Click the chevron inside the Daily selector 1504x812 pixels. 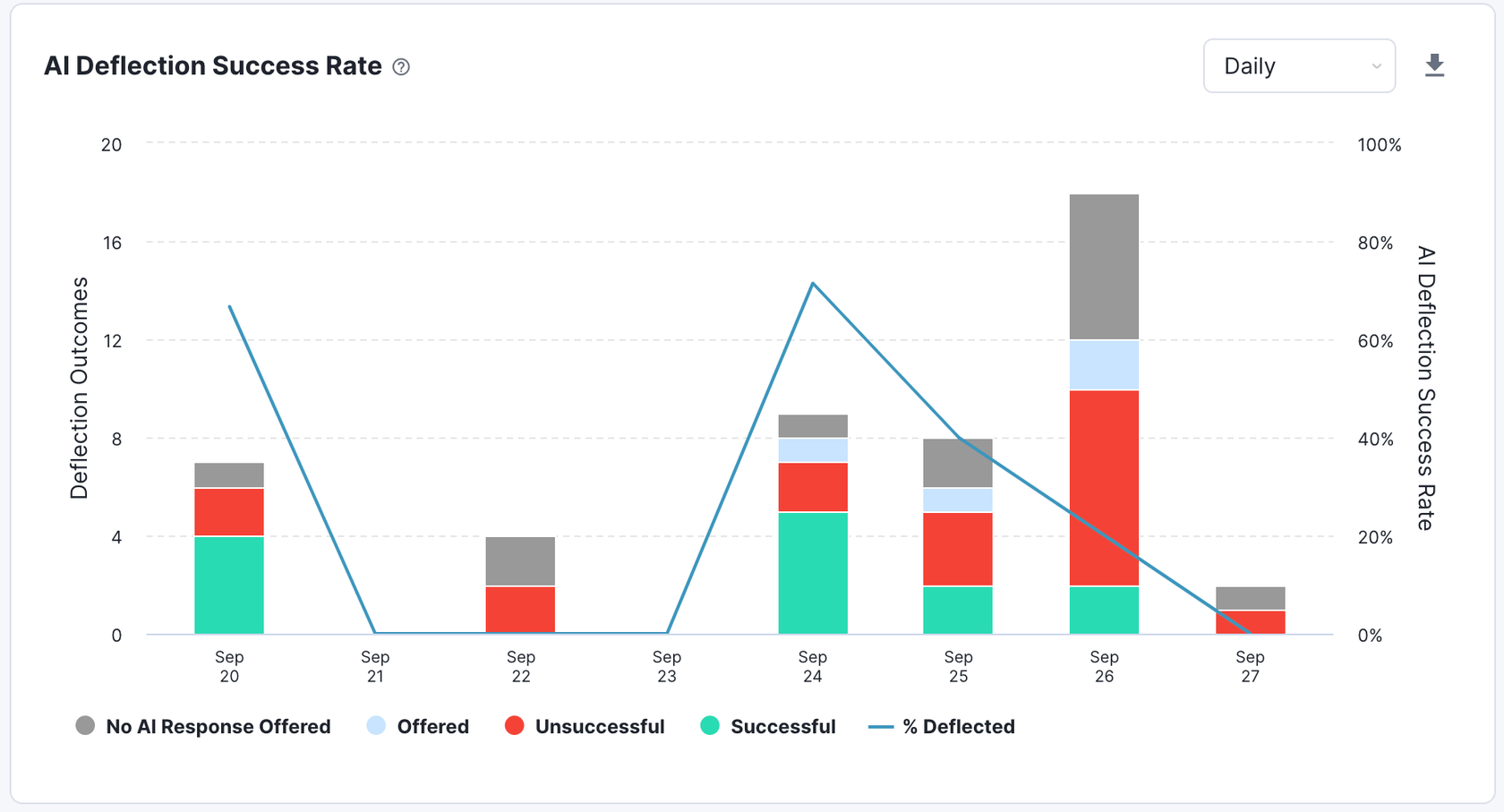tap(1376, 65)
